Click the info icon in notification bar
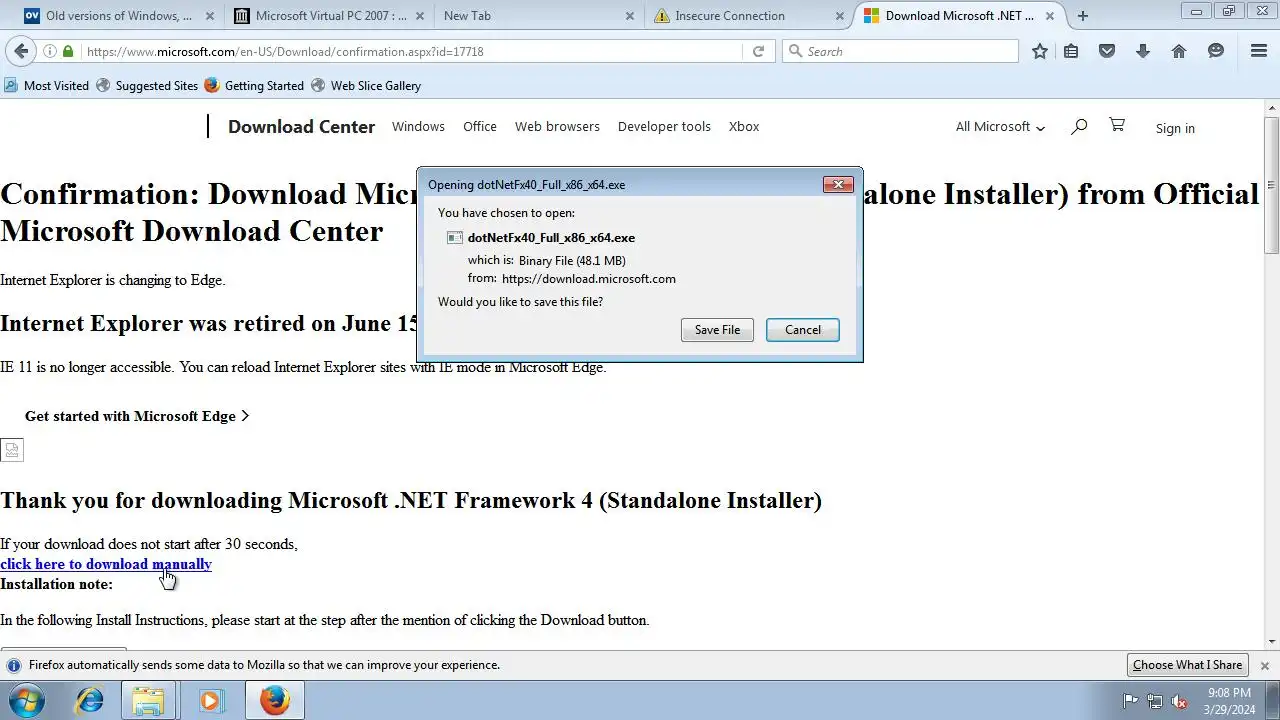The width and height of the screenshot is (1280, 720). point(13,665)
